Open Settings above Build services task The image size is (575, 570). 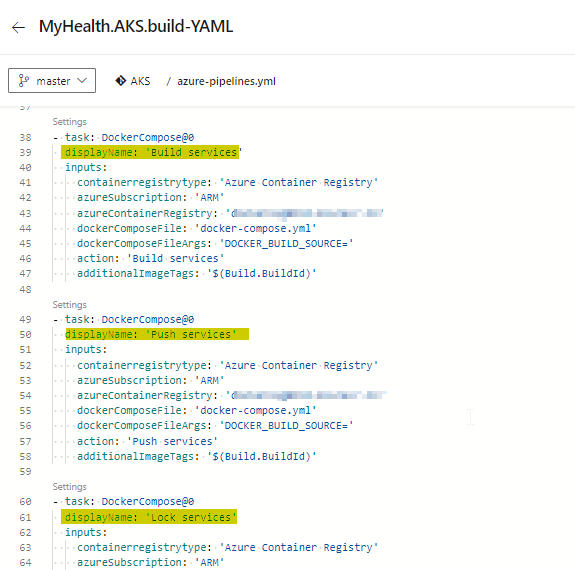tap(69, 122)
